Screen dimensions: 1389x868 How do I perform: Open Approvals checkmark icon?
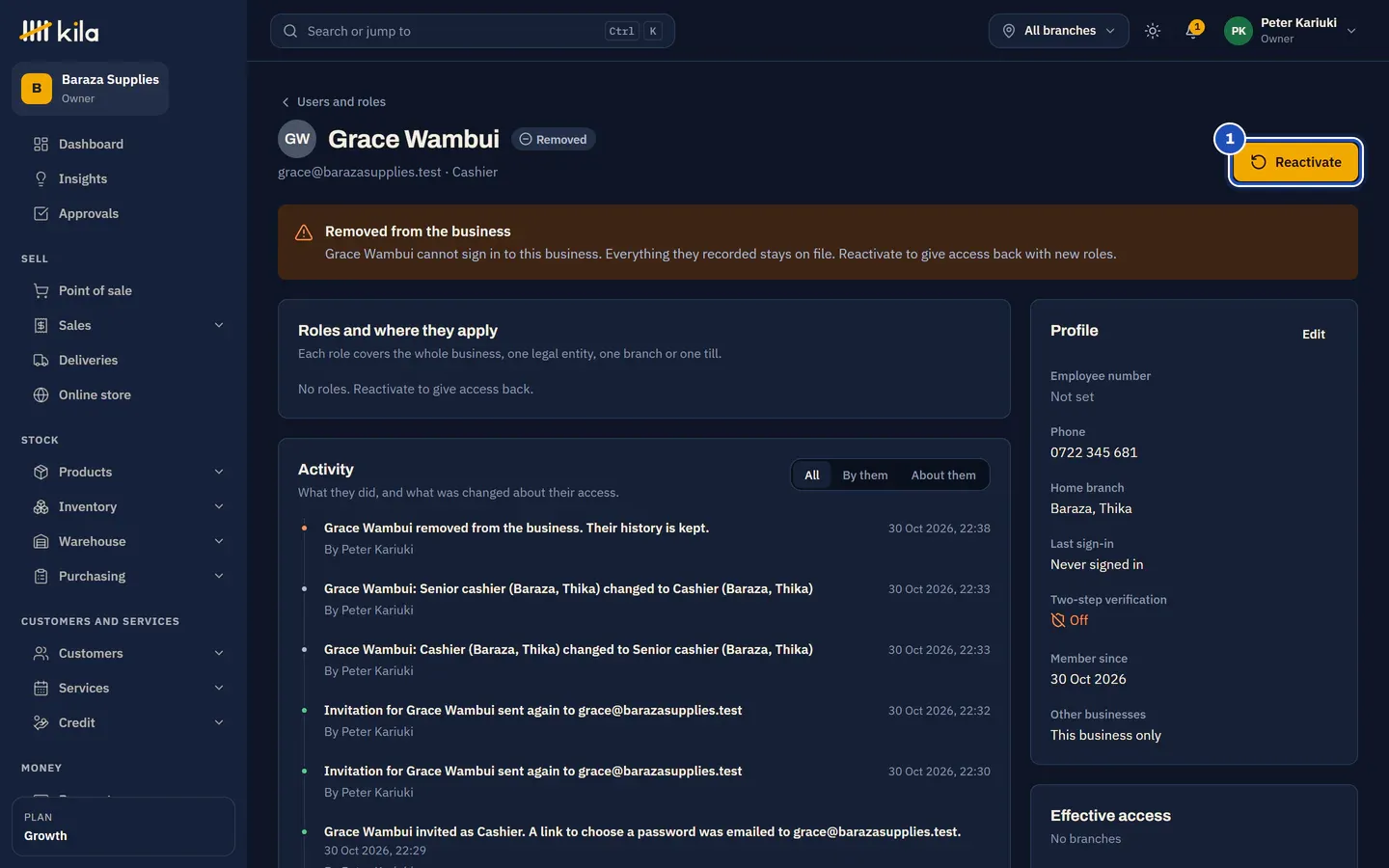pyautogui.click(x=41, y=214)
